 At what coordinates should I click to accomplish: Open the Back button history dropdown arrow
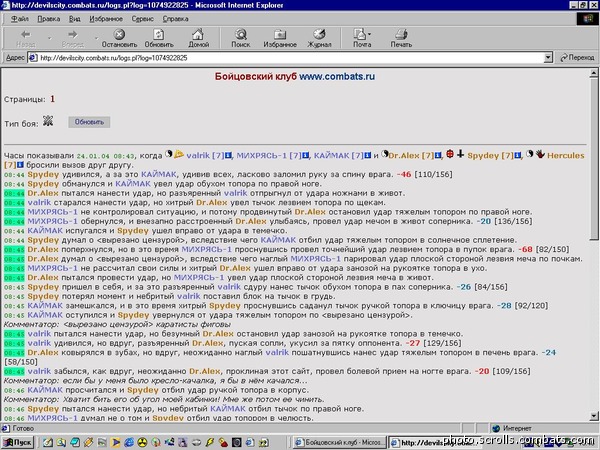(x=49, y=38)
